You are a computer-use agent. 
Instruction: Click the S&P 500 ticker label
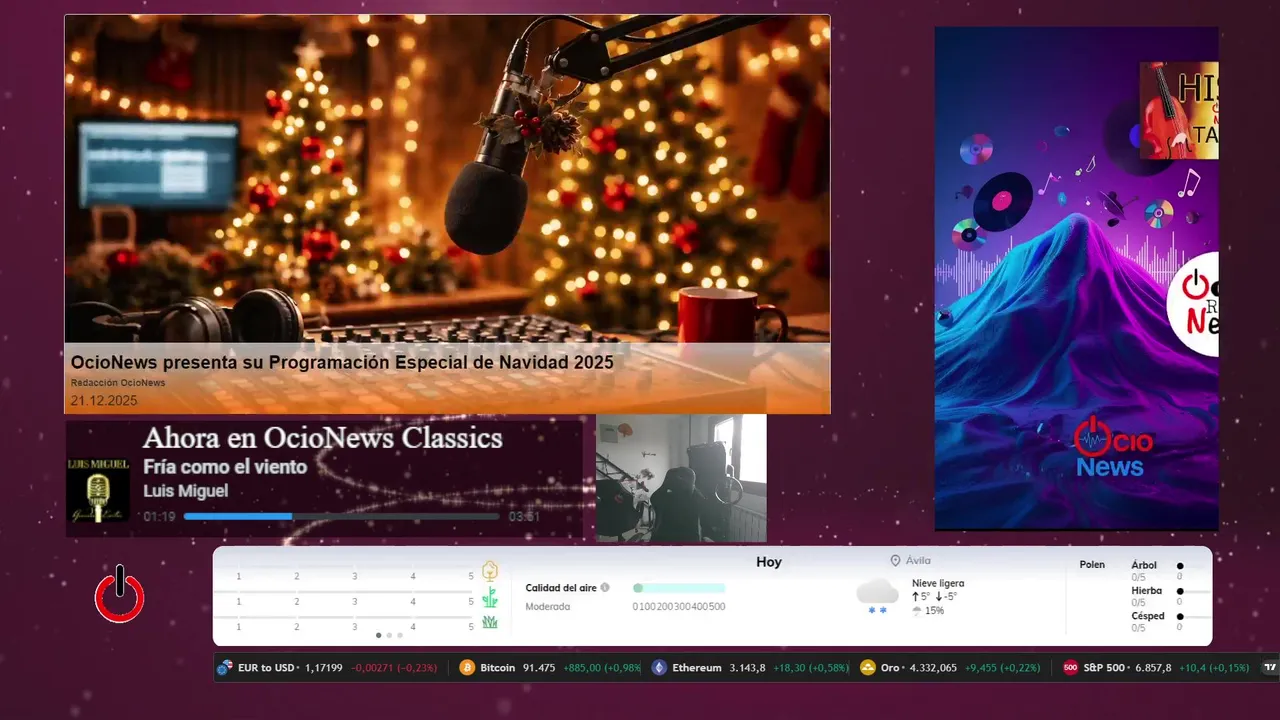pos(1104,668)
